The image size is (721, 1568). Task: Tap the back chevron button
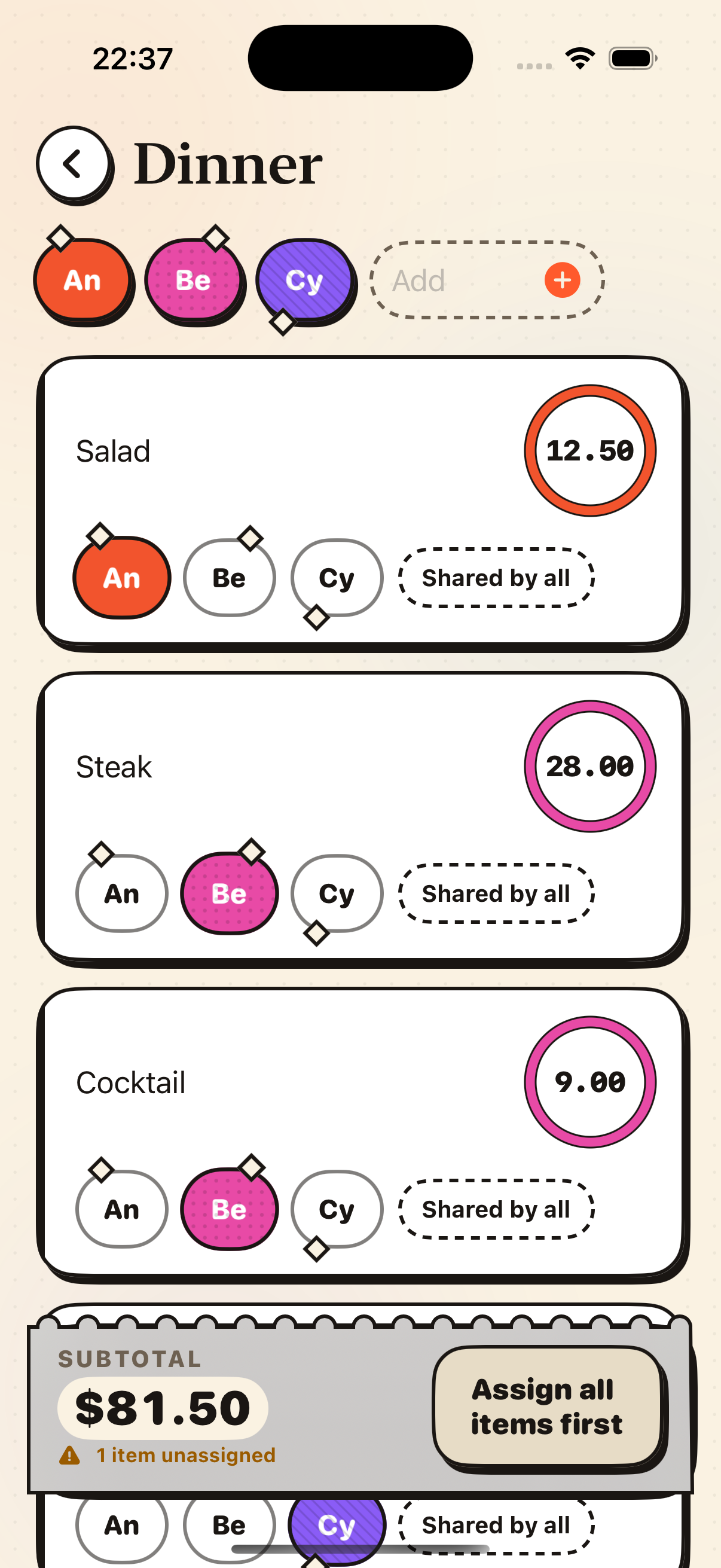[x=73, y=163]
